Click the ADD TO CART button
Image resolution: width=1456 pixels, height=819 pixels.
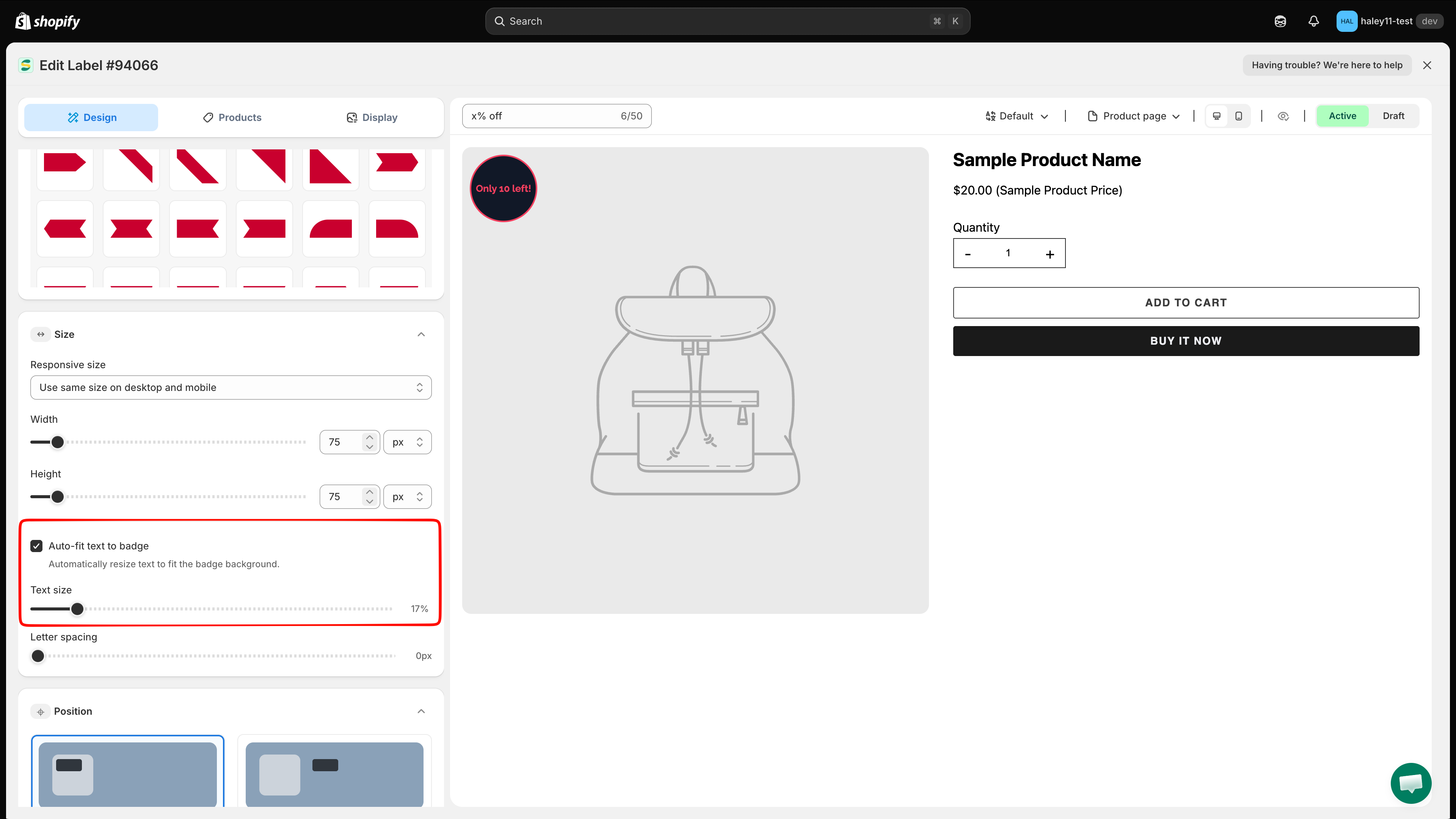(x=1186, y=303)
